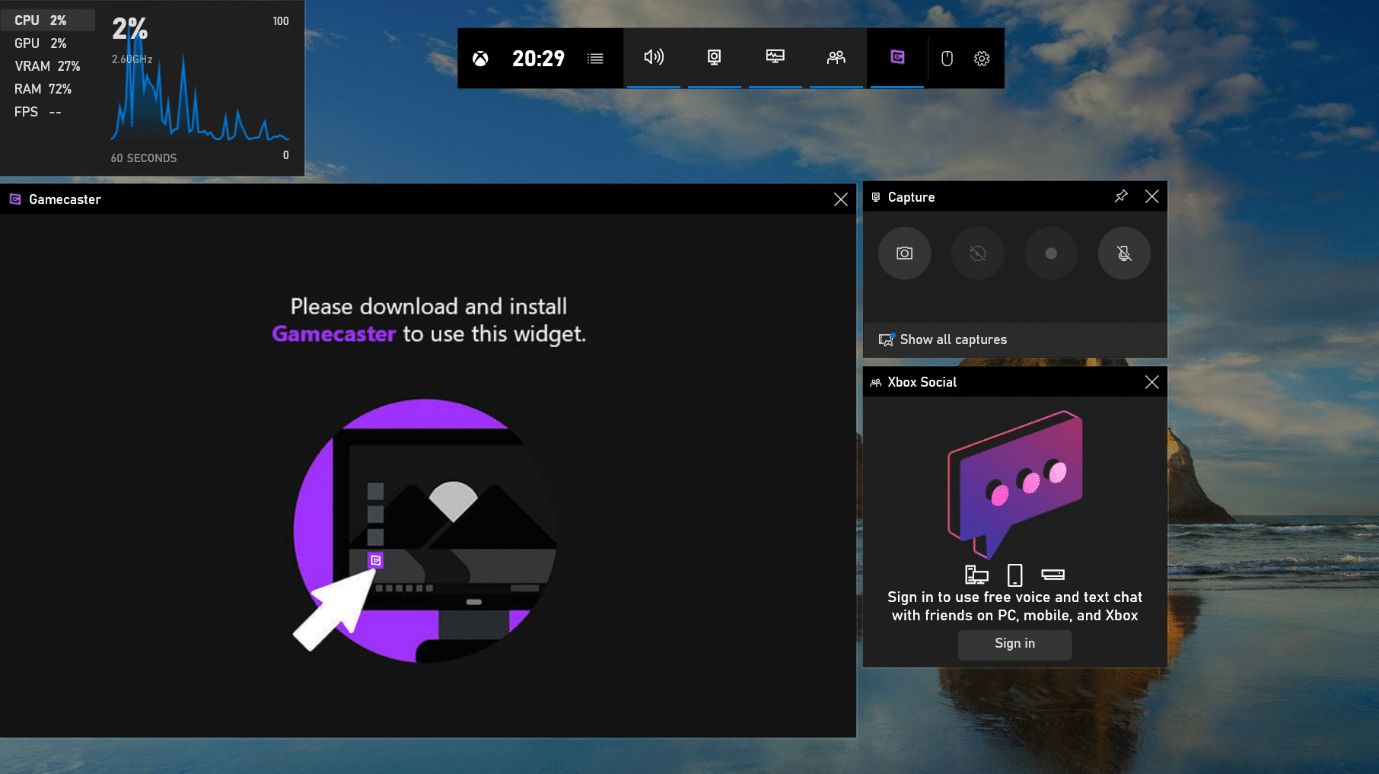Click the Capture widget title icon

[876, 197]
